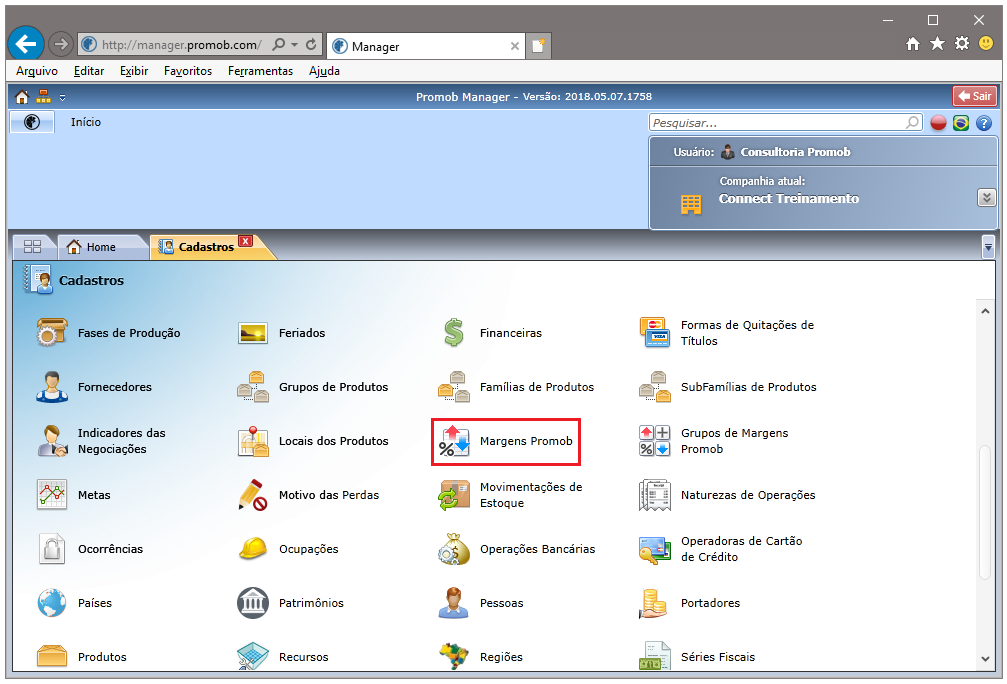Screen dimensions: 1007x684
Task: Click the Metas chart icon
Action: pos(52,495)
